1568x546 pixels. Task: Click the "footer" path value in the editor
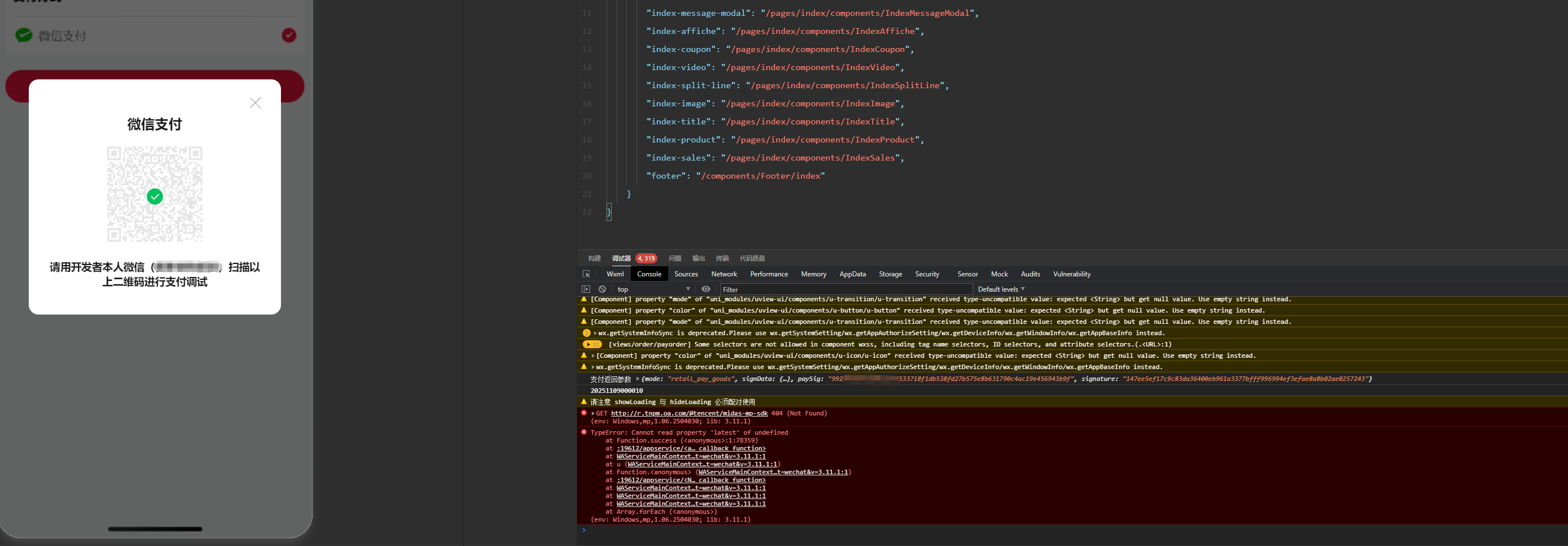click(x=760, y=176)
